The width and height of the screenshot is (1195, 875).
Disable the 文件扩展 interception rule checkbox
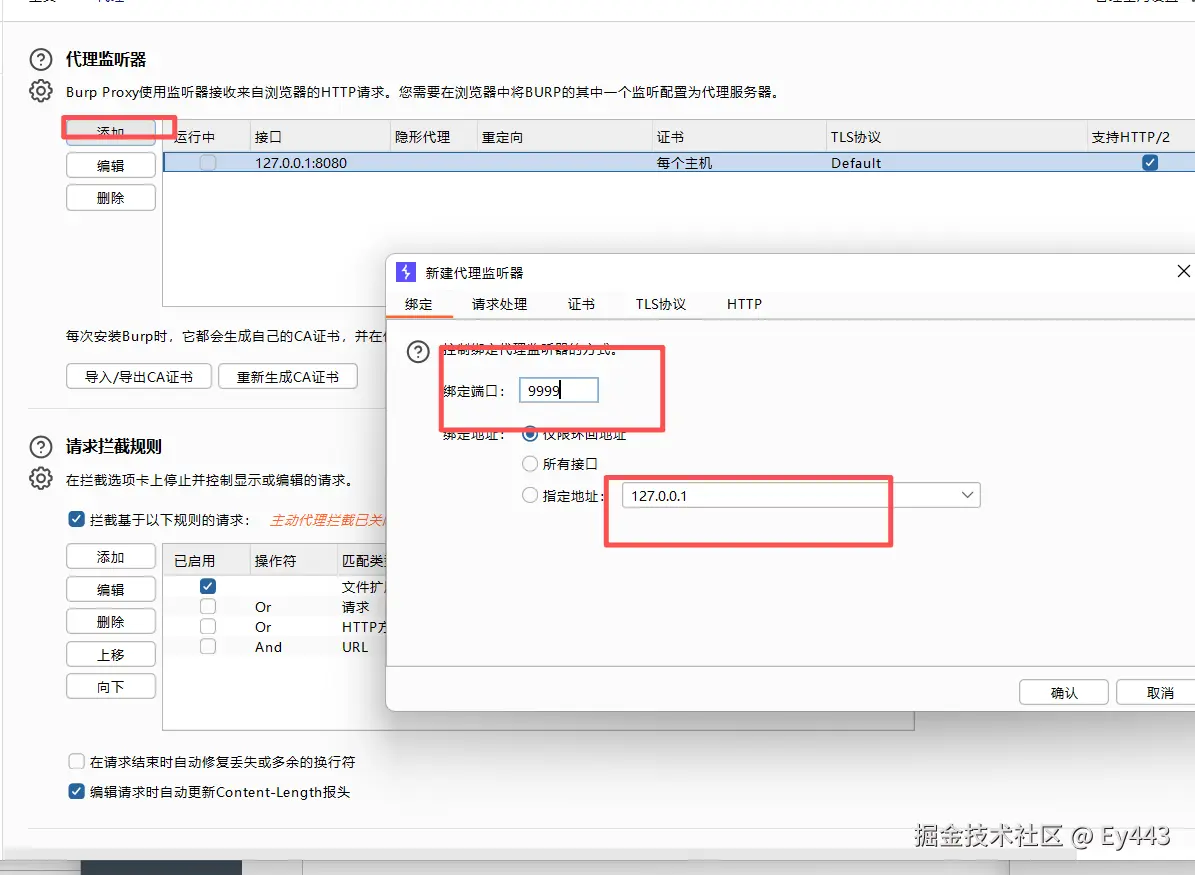pos(207,586)
